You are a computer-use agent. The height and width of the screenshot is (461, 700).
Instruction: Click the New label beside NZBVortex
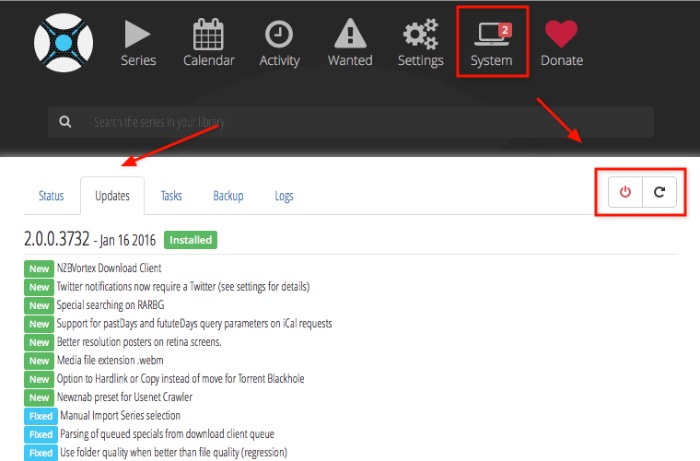point(39,268)
